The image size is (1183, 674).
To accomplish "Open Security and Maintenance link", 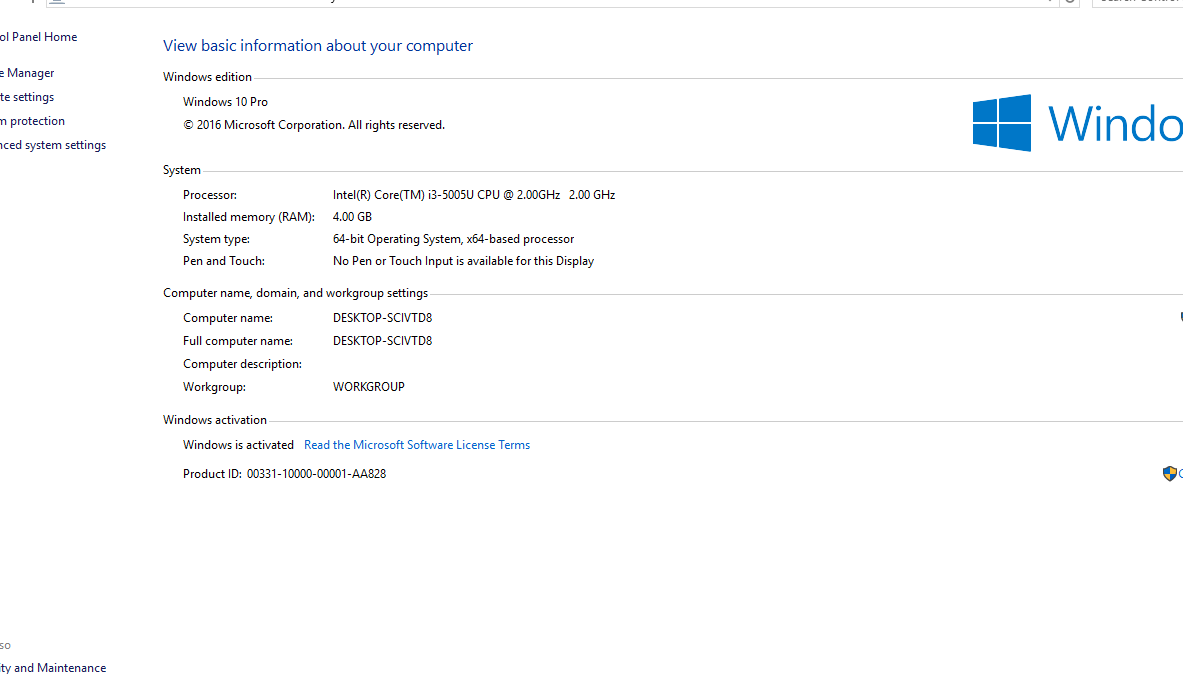I will [x=53, y=667].
